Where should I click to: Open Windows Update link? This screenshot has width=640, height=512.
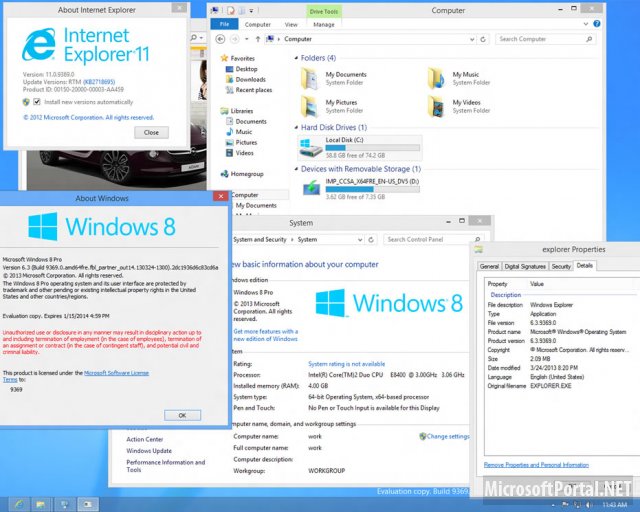149,451
